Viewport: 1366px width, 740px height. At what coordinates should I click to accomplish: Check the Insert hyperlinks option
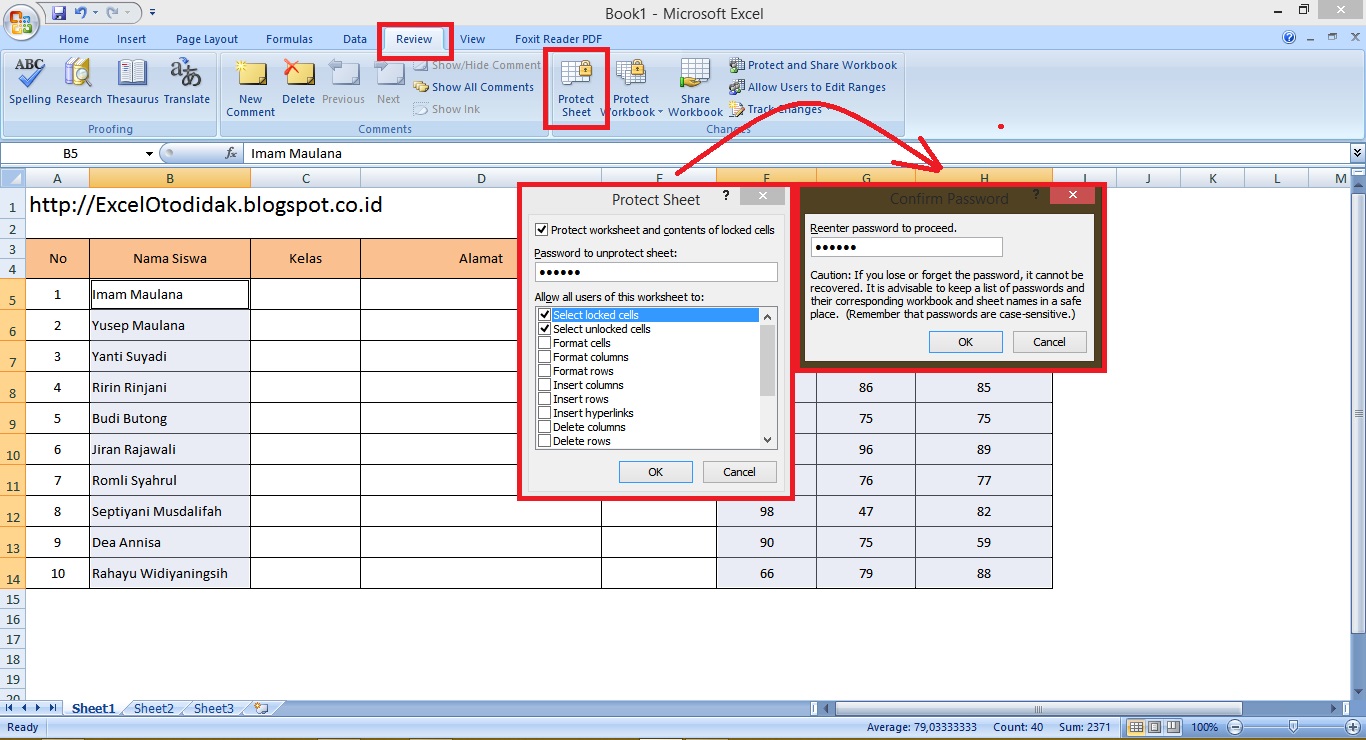[544, 413]
